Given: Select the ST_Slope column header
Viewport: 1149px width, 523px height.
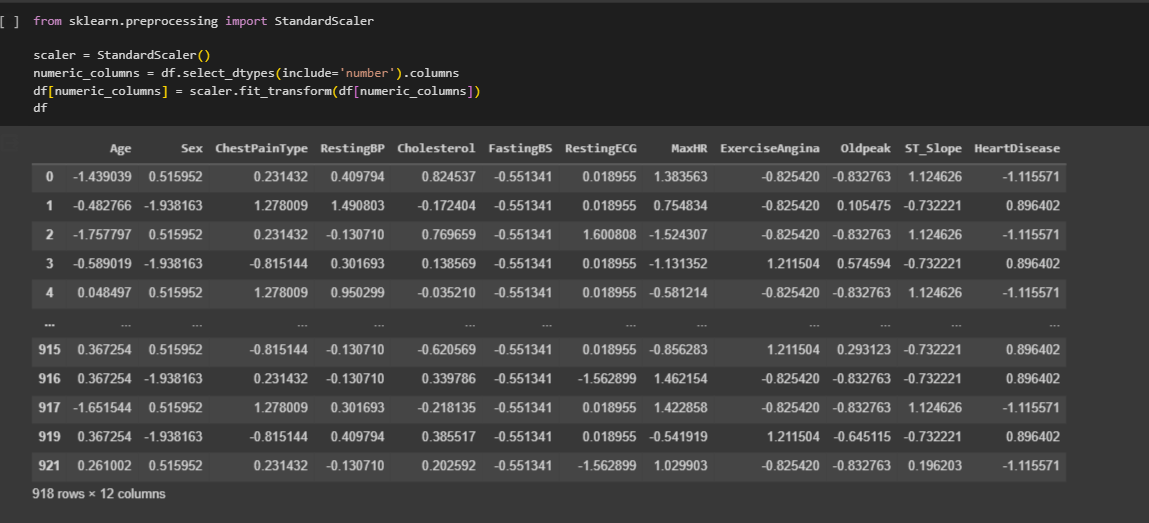Looking at the screenshot, I should (x=932, y=148).
